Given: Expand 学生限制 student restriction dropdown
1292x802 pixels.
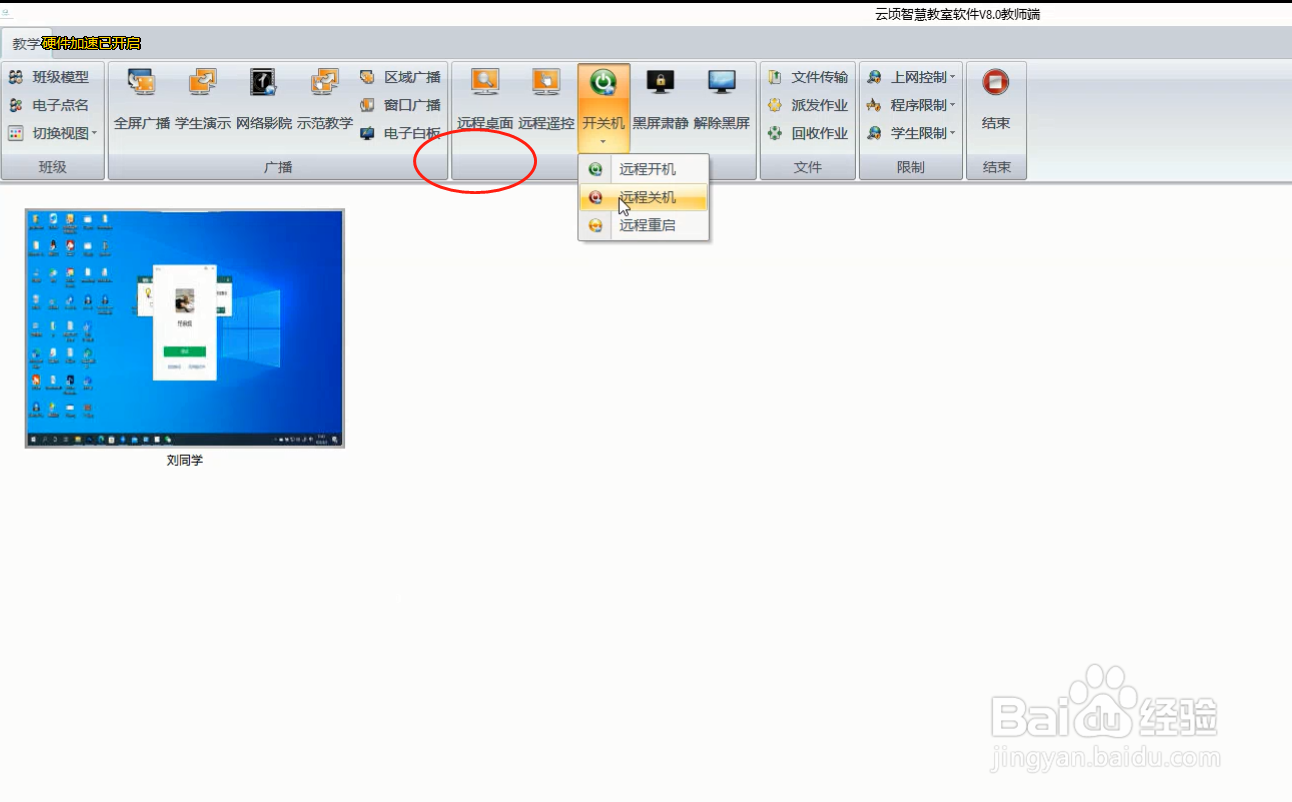Looking at the screenshot, I should click(x=911, y=133).
